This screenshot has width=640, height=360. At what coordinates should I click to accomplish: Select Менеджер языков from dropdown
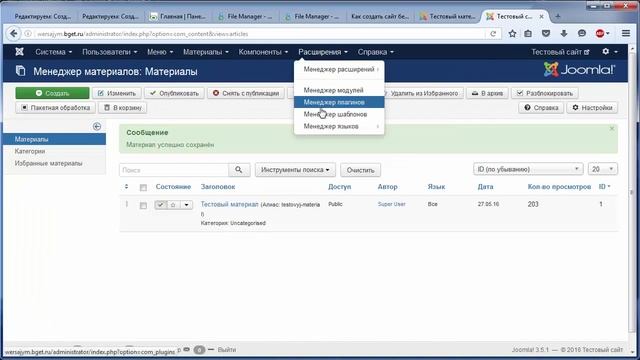tap(339, 126)
